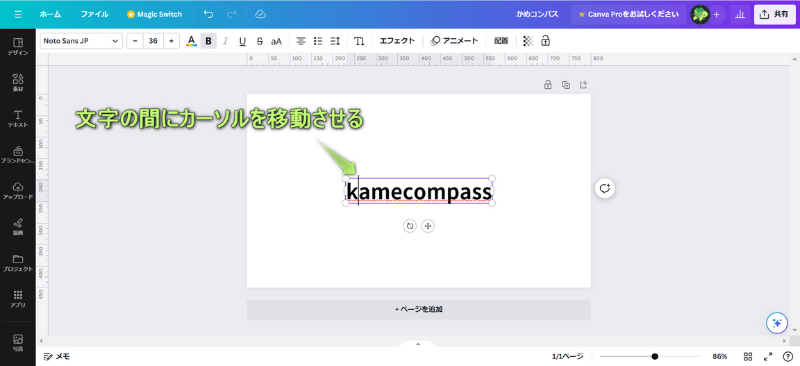This screenshot has width=800, height=366.
Task: Duplicate the page
Action: coord(566,85)
